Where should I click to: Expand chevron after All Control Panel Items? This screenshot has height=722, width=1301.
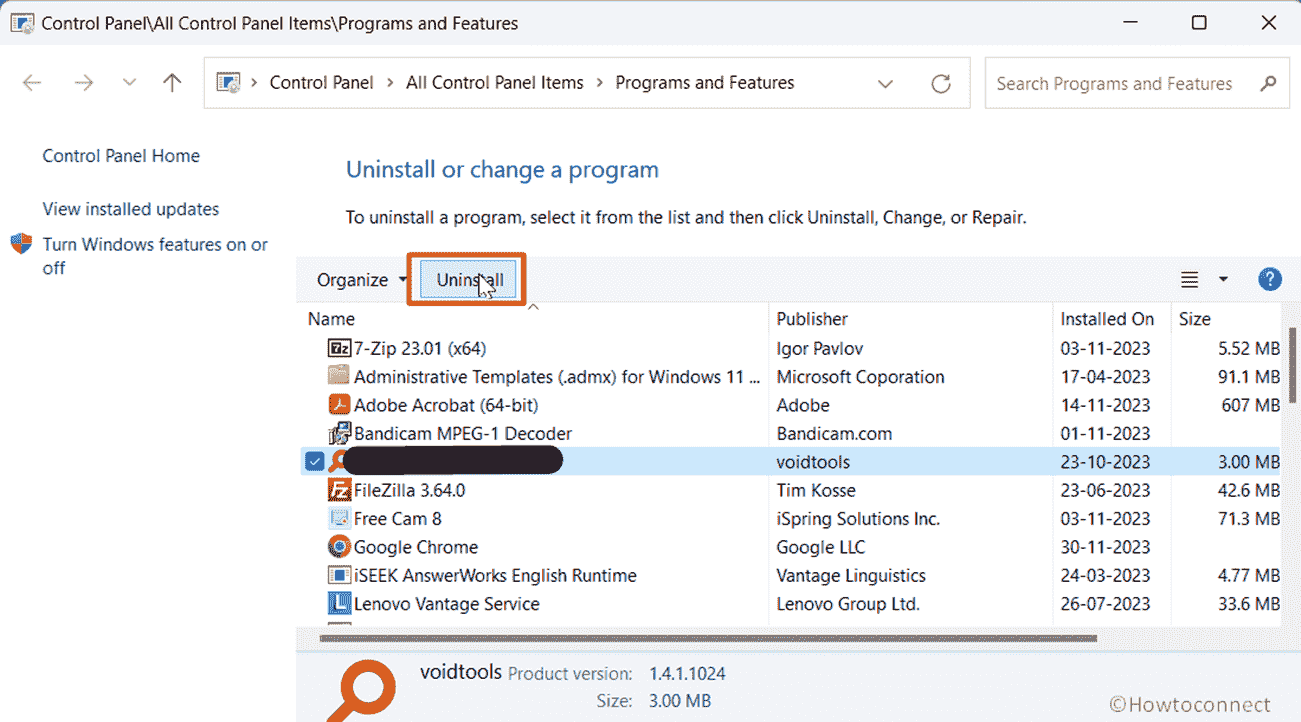point(600,83)
